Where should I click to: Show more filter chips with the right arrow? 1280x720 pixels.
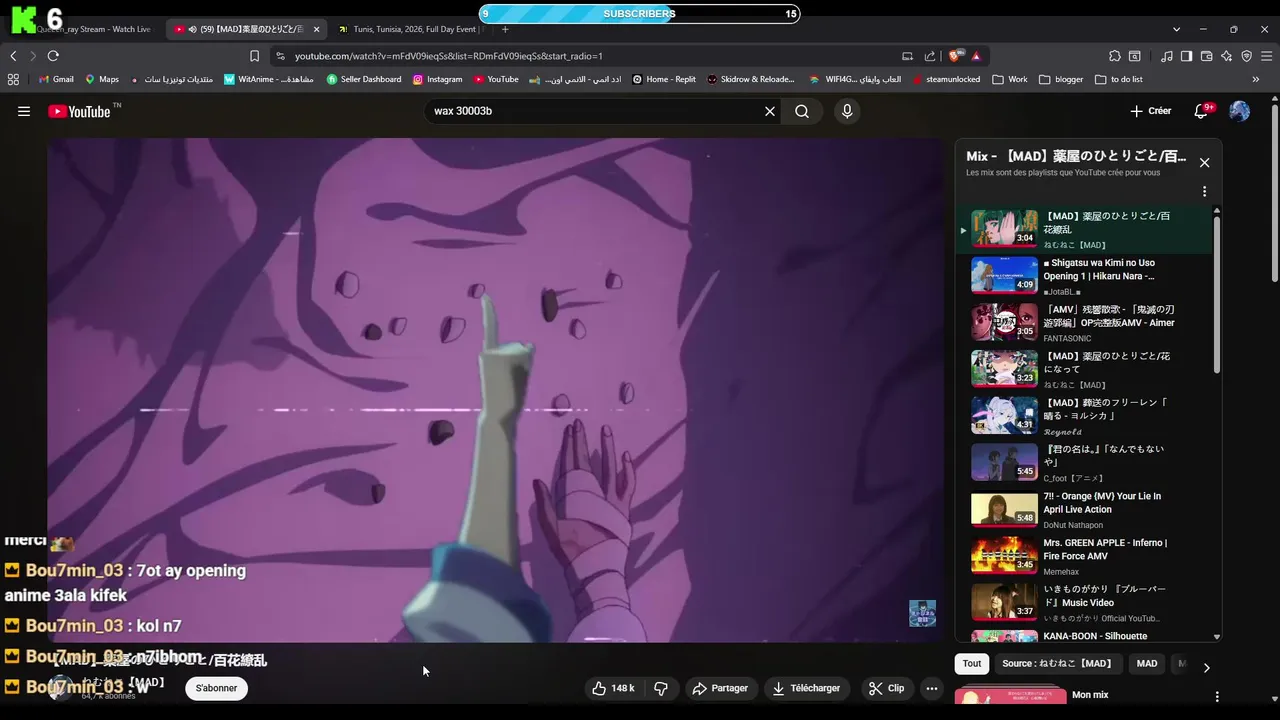[x=1206, y=667]
